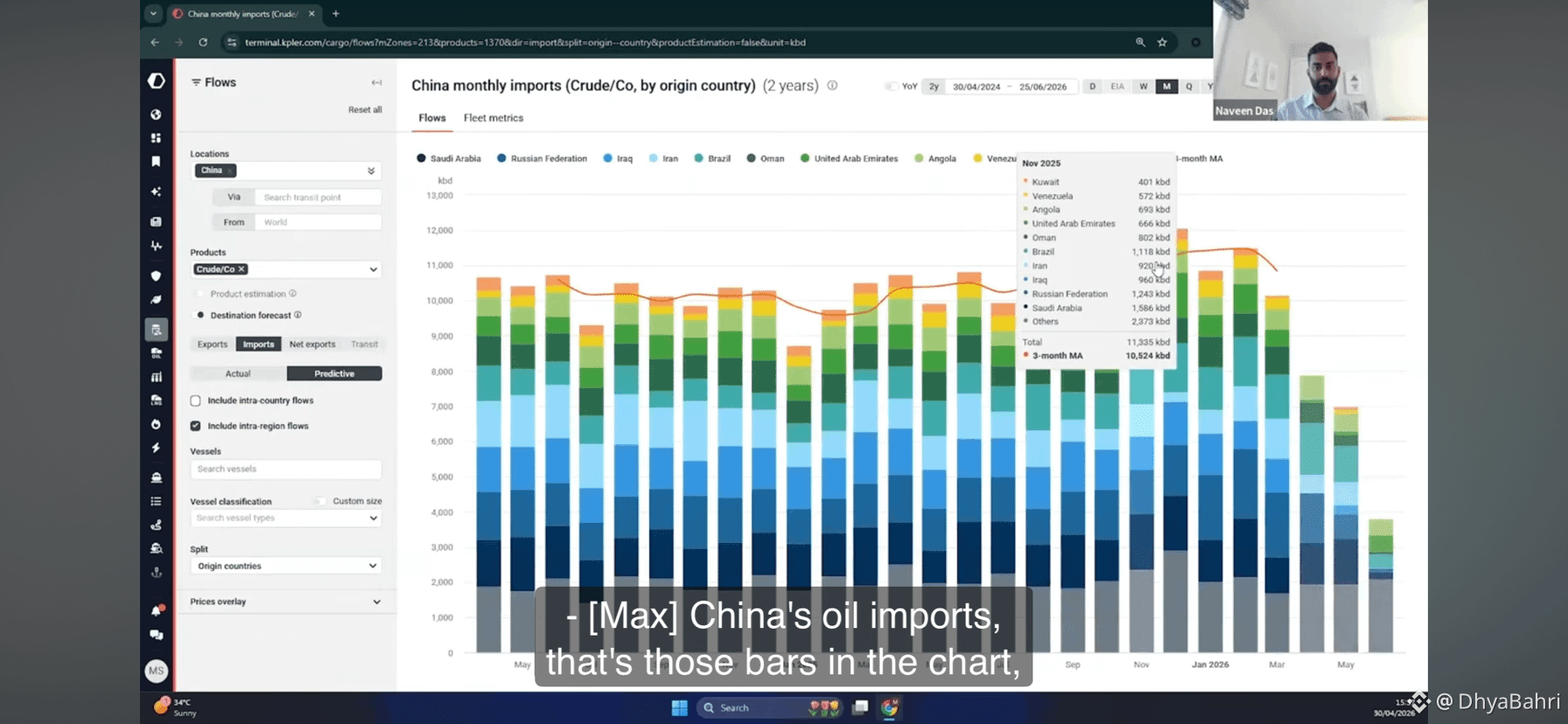The width and height of the screenshot is (1568, 724).
Task: Reload the browser page
Action: click(x=202, y=42)
